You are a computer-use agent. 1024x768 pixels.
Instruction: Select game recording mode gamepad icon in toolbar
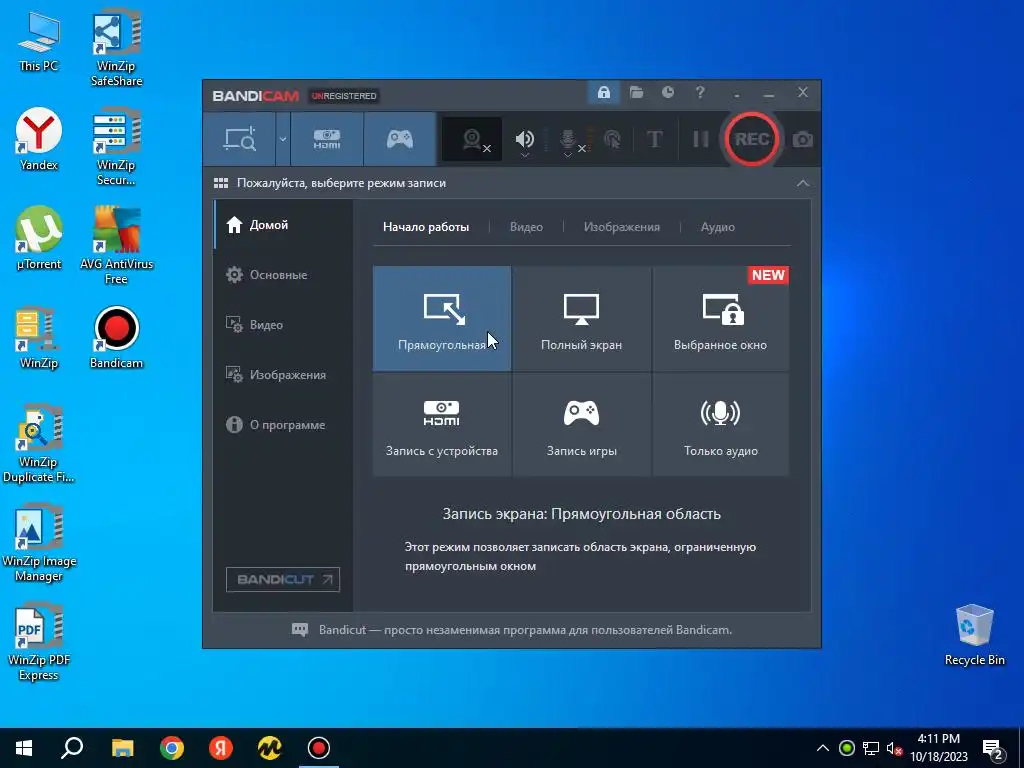click(x=400, y=139)
